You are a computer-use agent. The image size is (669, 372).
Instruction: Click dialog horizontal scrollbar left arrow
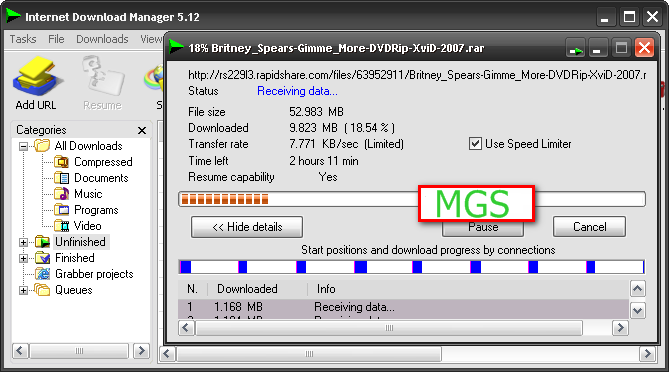pos(186,328)
